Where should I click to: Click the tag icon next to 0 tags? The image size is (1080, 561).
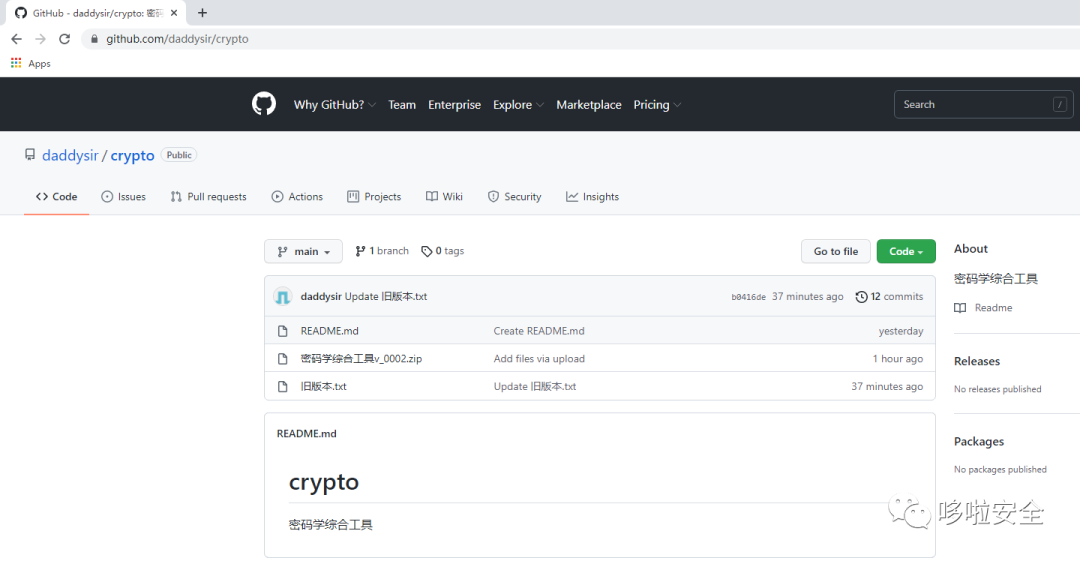click(x=427, y=252)
